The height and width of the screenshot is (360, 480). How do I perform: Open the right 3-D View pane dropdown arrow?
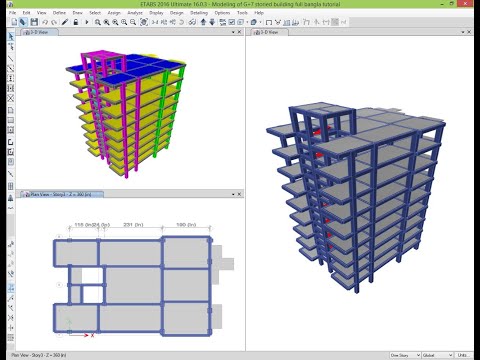463,32
